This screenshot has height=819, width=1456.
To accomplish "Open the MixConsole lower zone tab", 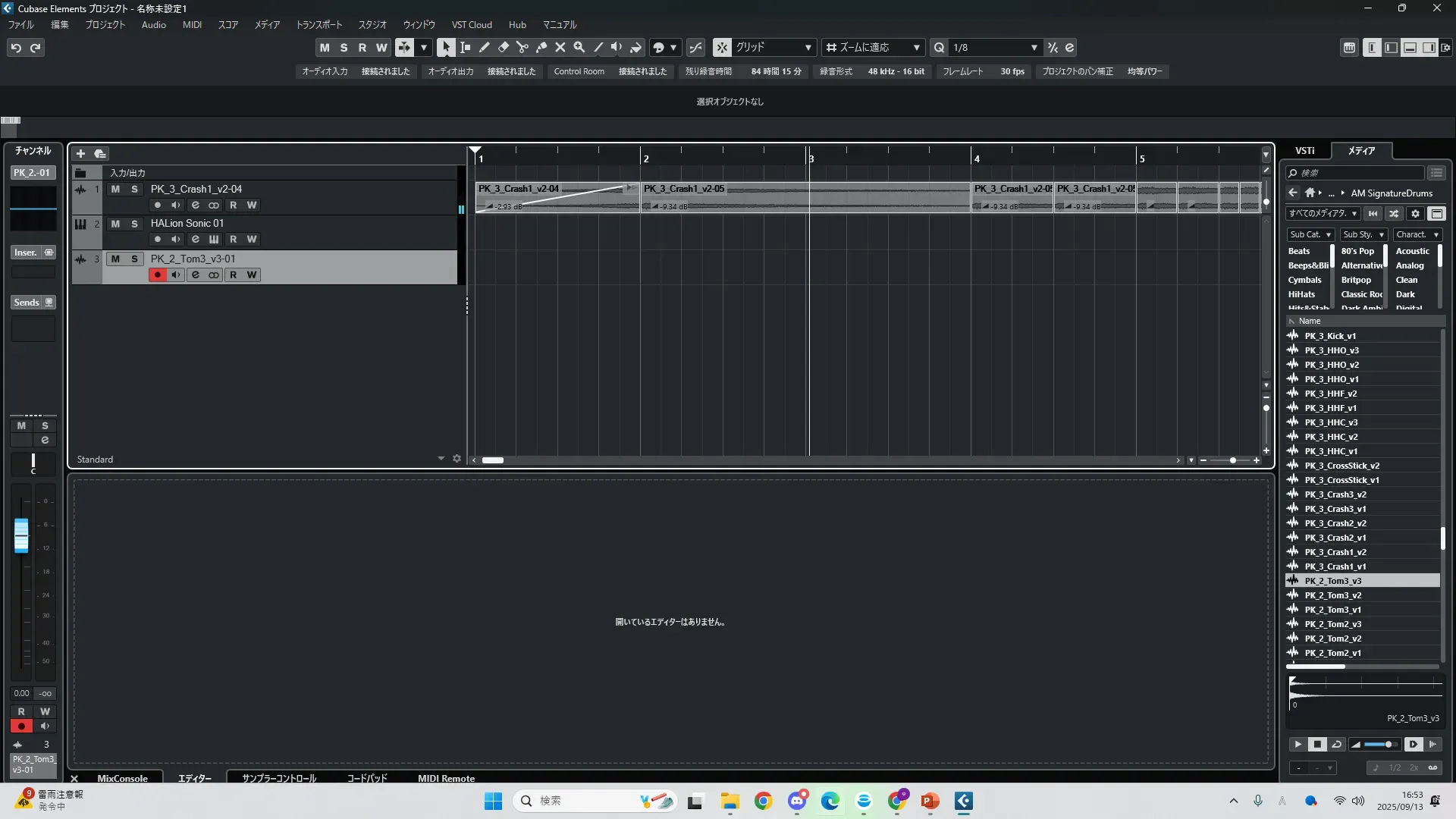I will coord(122,778).
